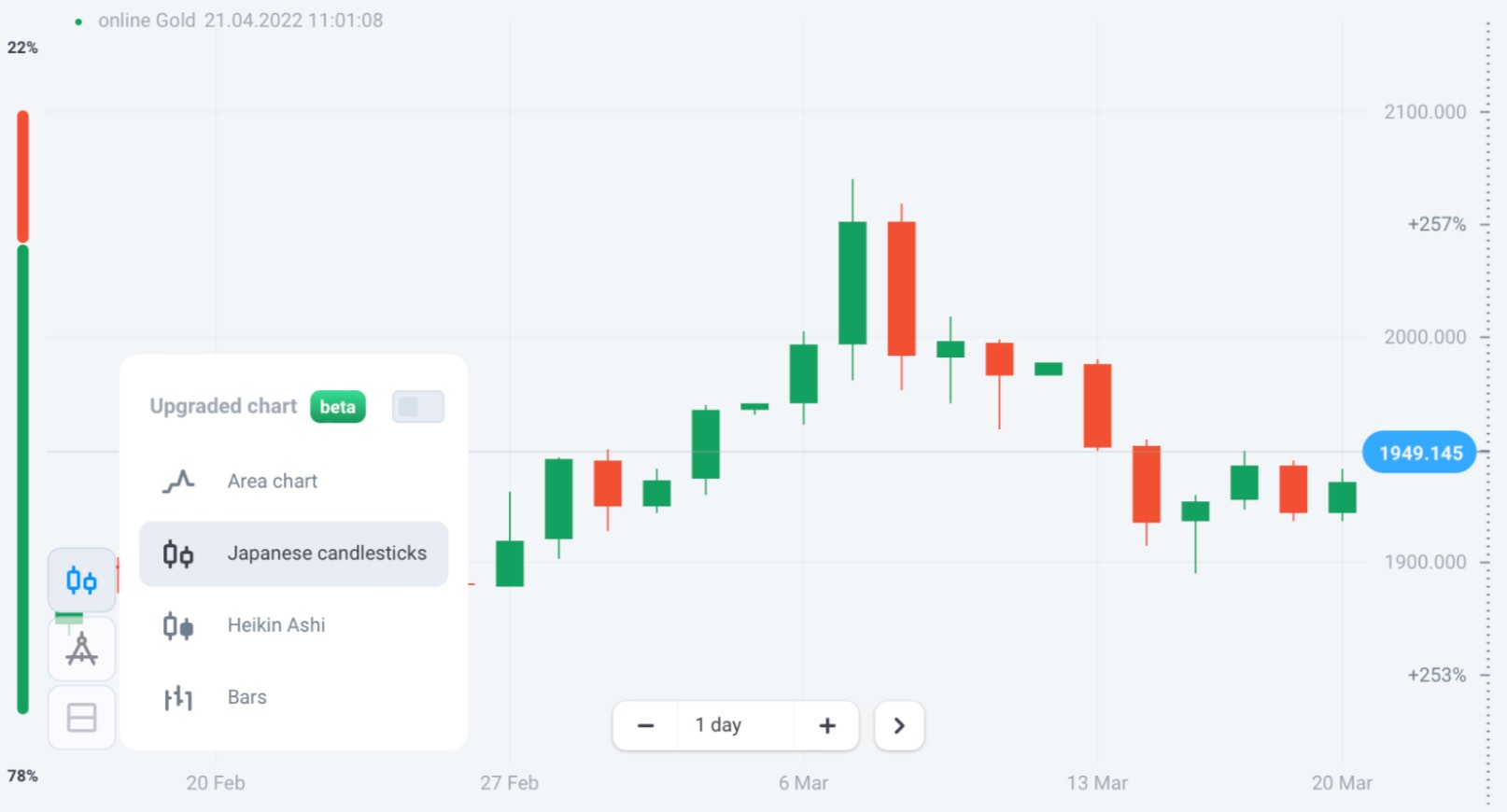Open the drawing tools compass icon
Viewport: 1507px width, 812px height.
point(81,649)
